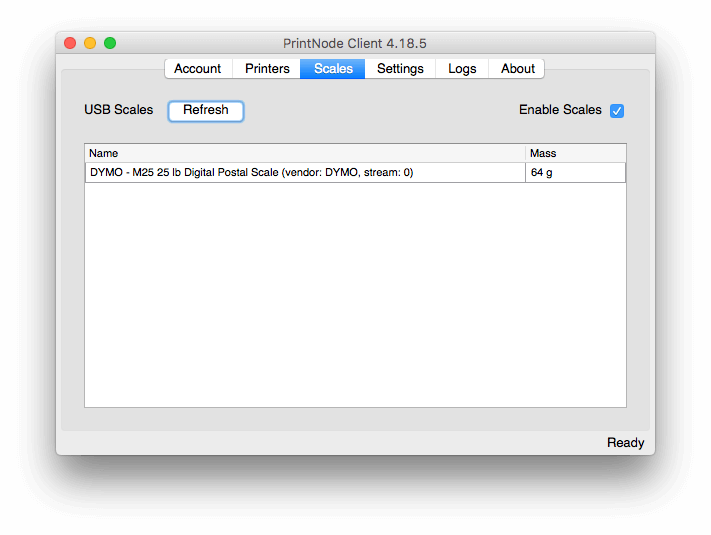The image size is (711, 535).
Task: Click the Name column header
Action: pyautogui.click(x=305, y=153)
